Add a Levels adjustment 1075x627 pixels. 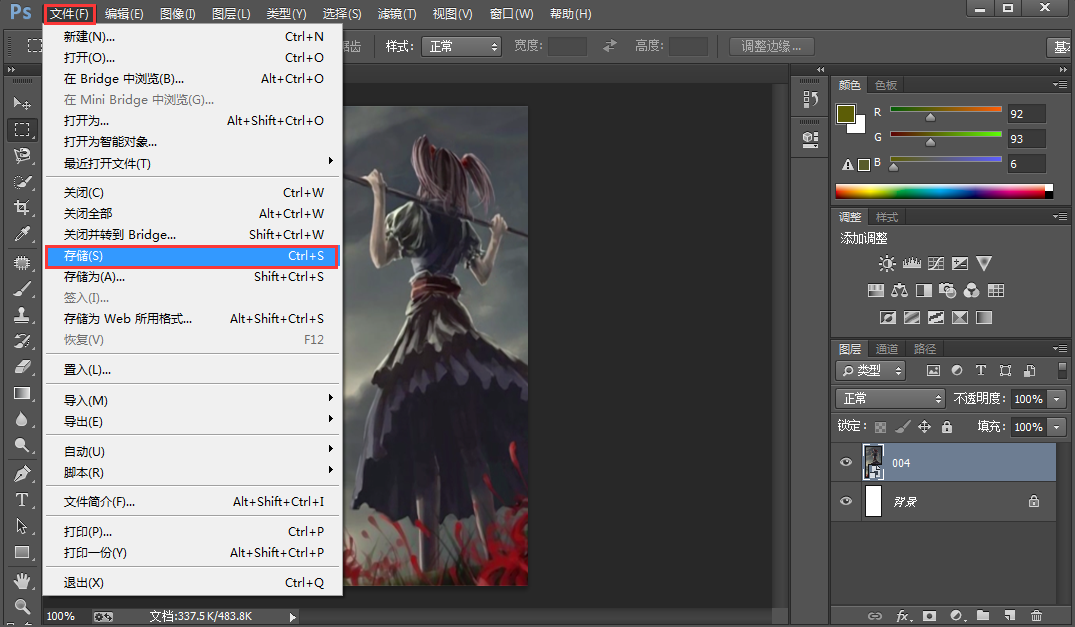click(x=912, y=264)
